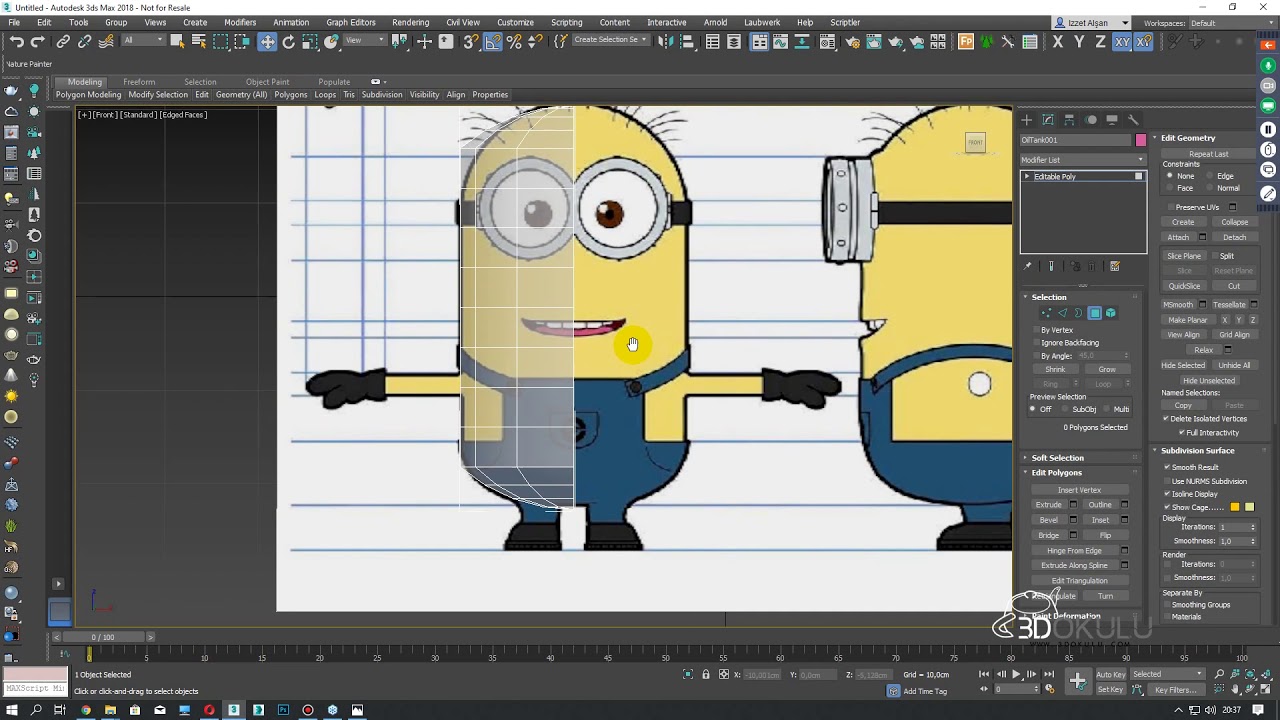This screenshot has height=720, width=1280.
Task: Switch to the Freeform ribbon tab
Action: 139,82
